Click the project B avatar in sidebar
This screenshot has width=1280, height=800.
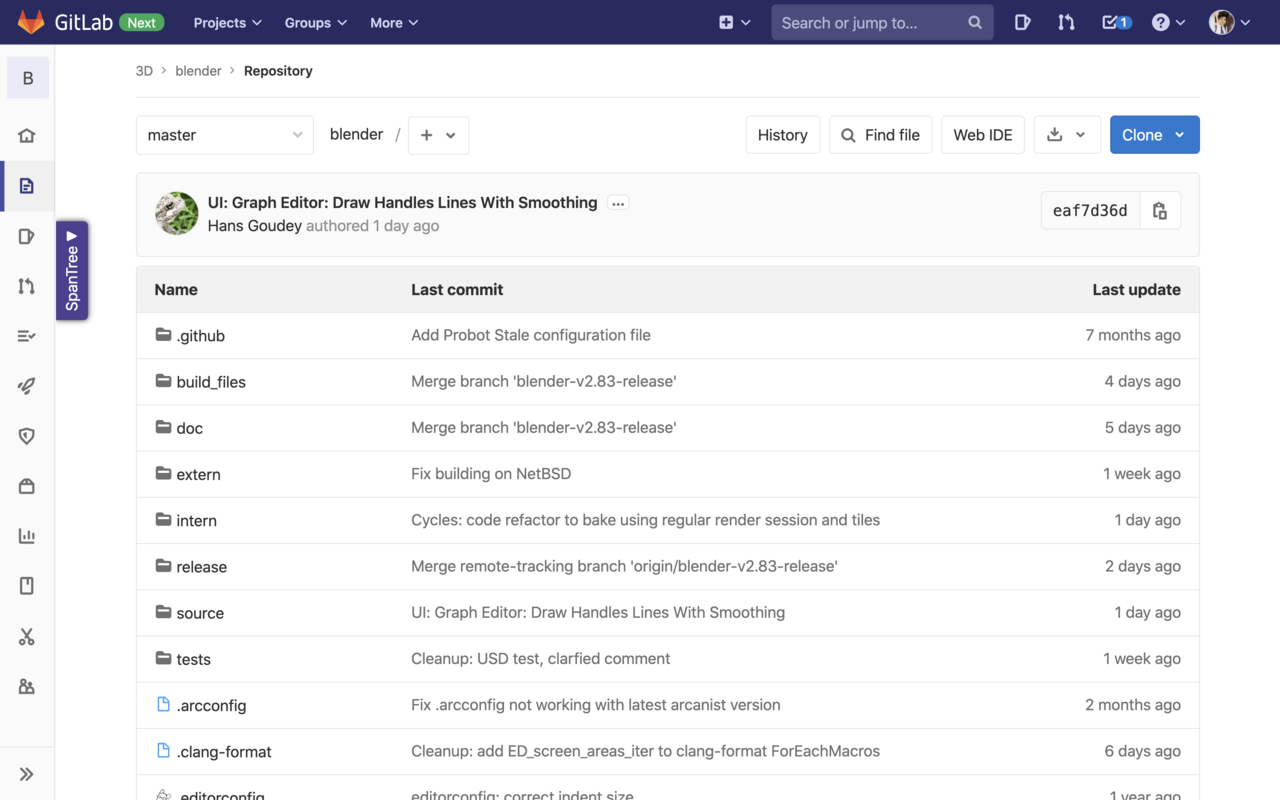click(28, 78)
